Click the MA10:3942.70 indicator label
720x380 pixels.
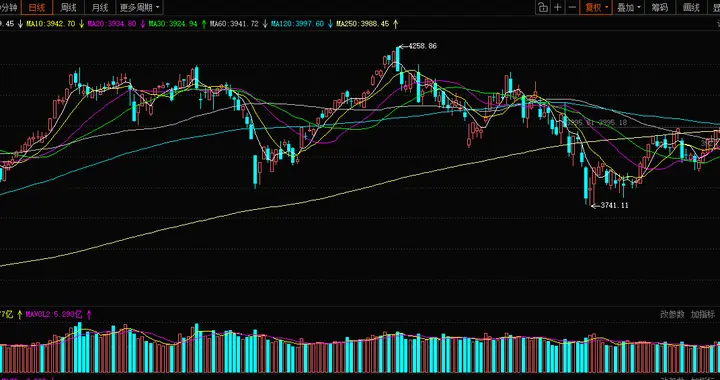[x=51, y=24]
